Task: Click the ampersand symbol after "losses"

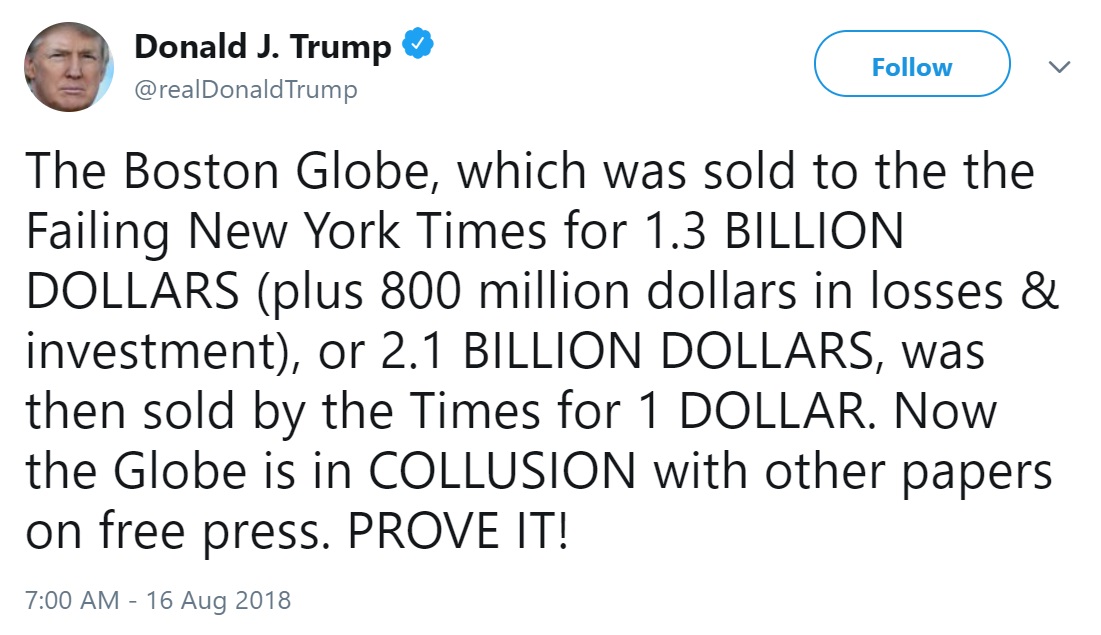Action: point(1042,291)
